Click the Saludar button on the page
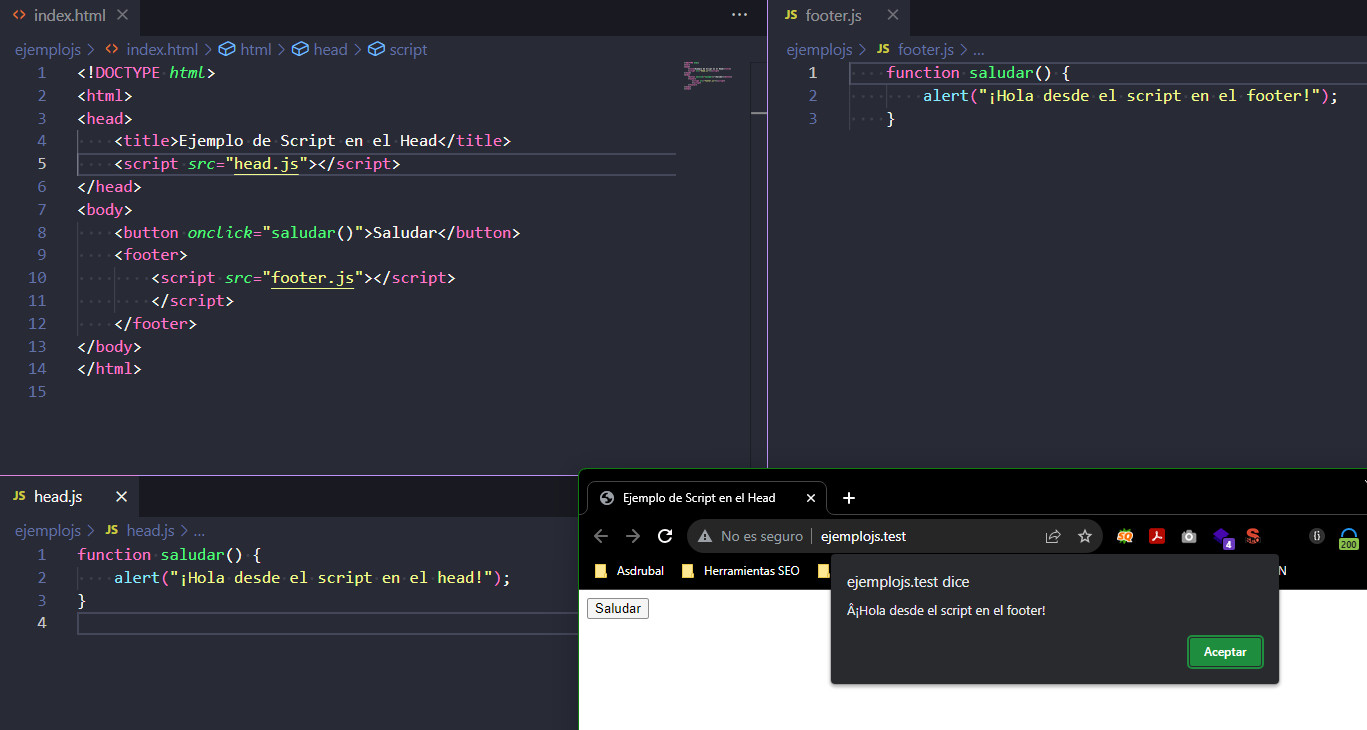 pyautogui.click(x=618, y=608)
